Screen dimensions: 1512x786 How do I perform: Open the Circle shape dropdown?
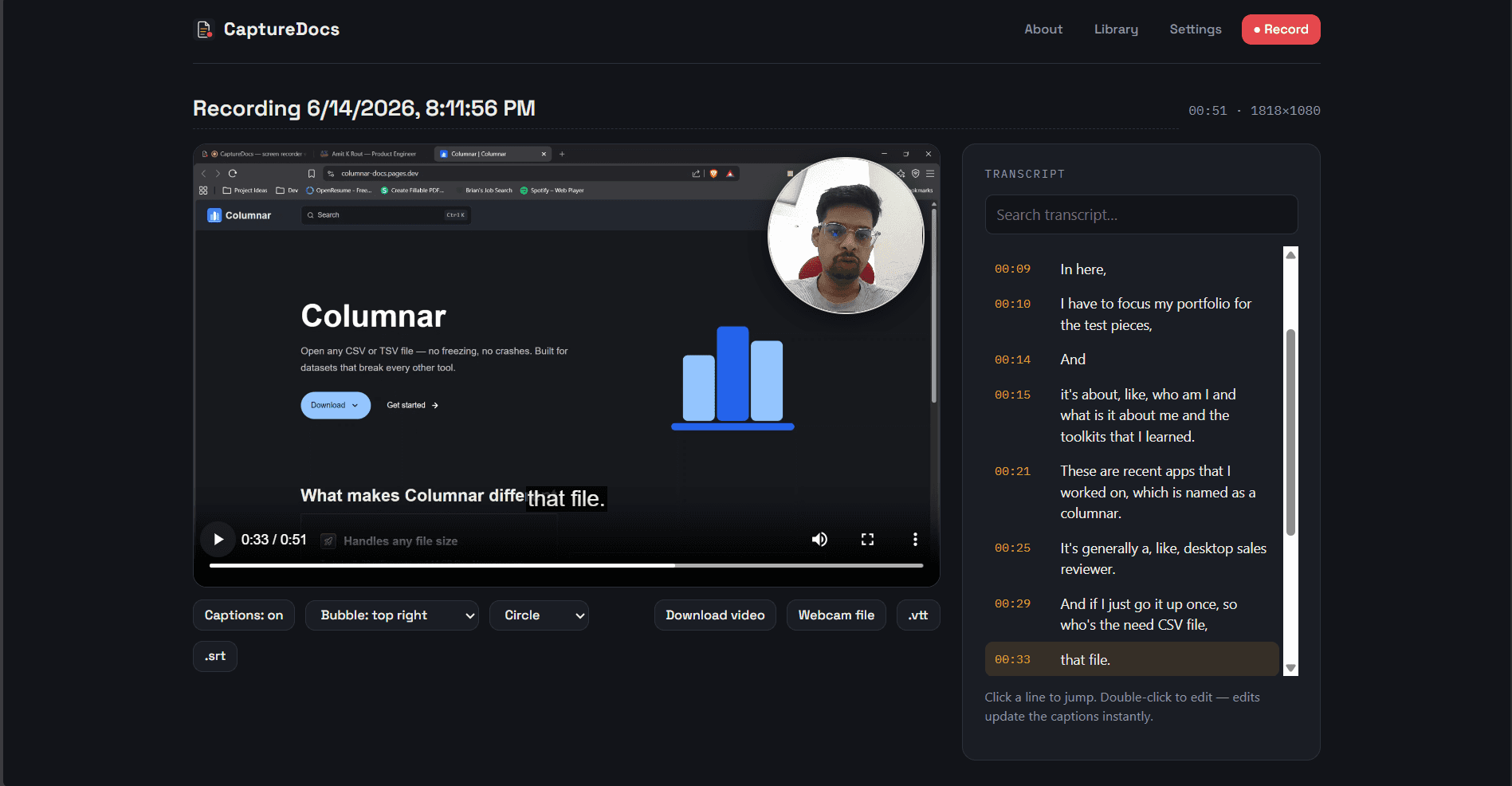[x=540, y=615]
